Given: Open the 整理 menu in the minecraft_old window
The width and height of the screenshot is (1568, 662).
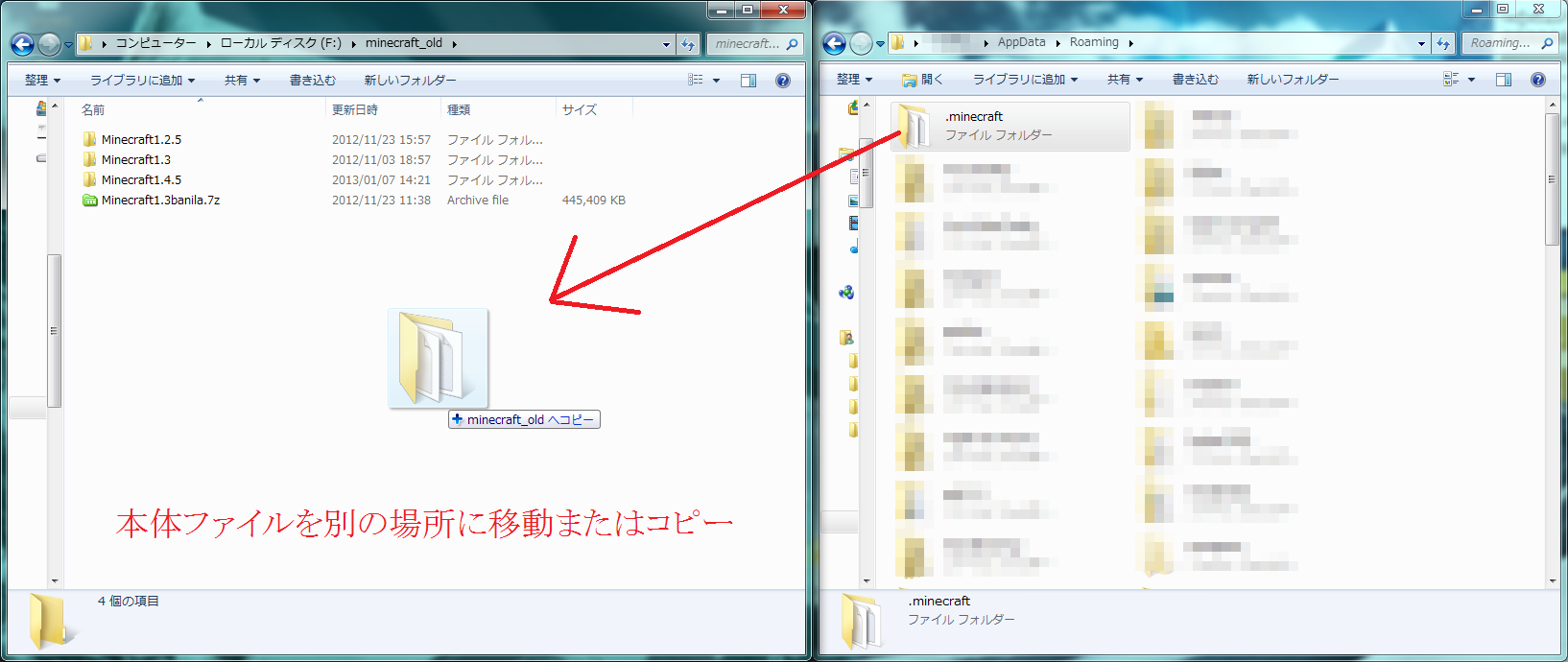Looking at the screenshot, I should (42, 81).
